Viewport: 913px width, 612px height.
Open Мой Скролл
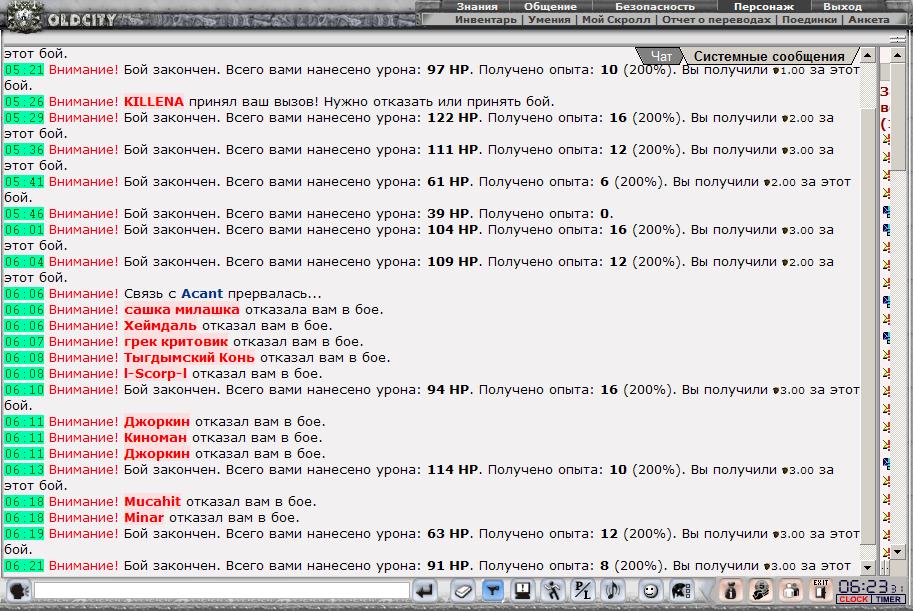[616, 19]
